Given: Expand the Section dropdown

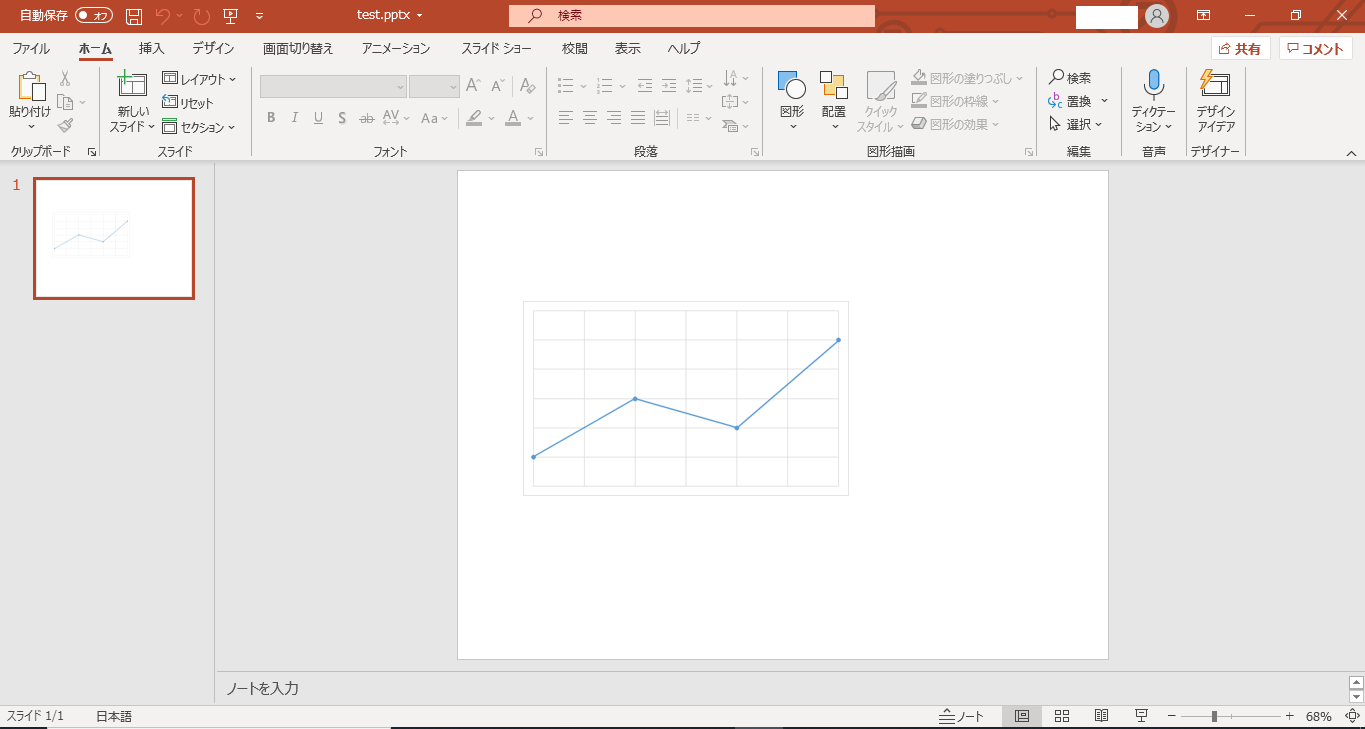Looking at the screenshot, I should click(x=199, y=127).
